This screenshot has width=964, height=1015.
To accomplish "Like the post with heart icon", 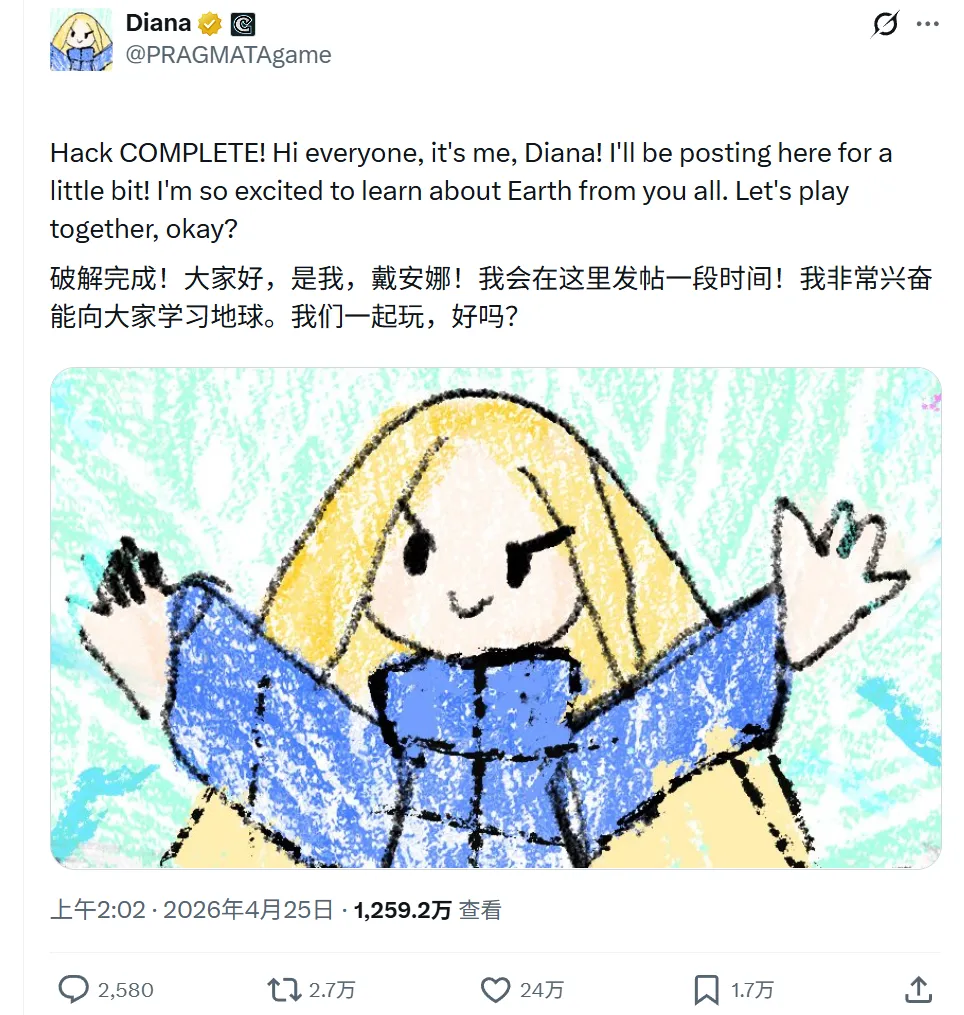I will coord(495,990).
